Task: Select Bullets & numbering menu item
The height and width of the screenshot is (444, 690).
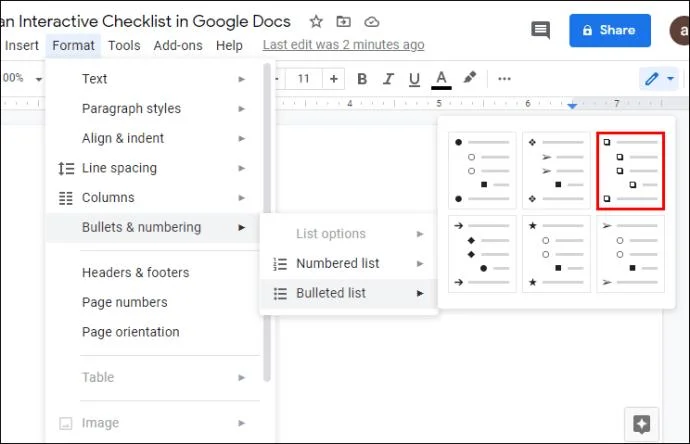Action: (152, 228)
